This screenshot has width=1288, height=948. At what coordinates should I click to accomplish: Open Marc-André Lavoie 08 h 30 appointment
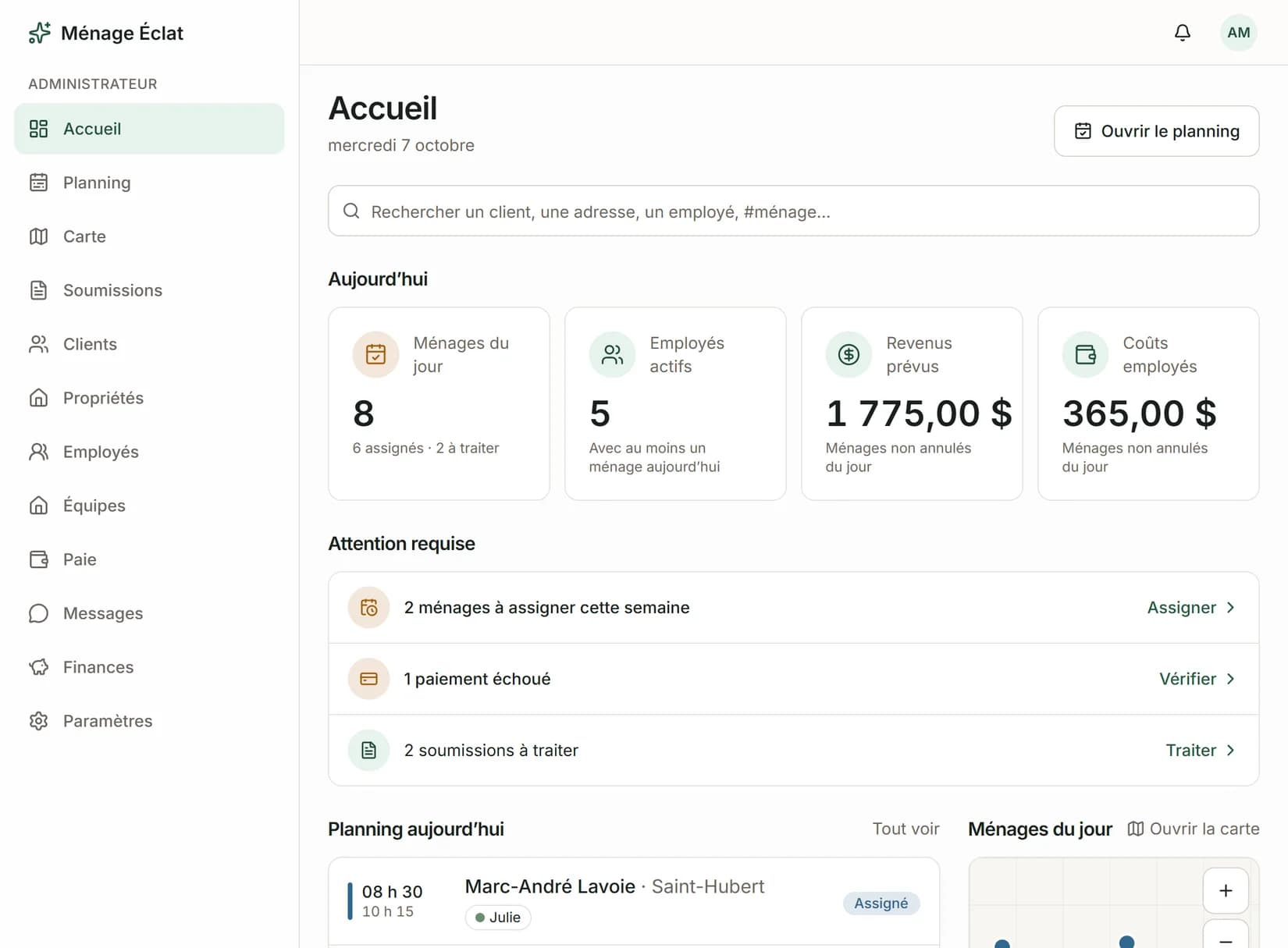(634, 902)
